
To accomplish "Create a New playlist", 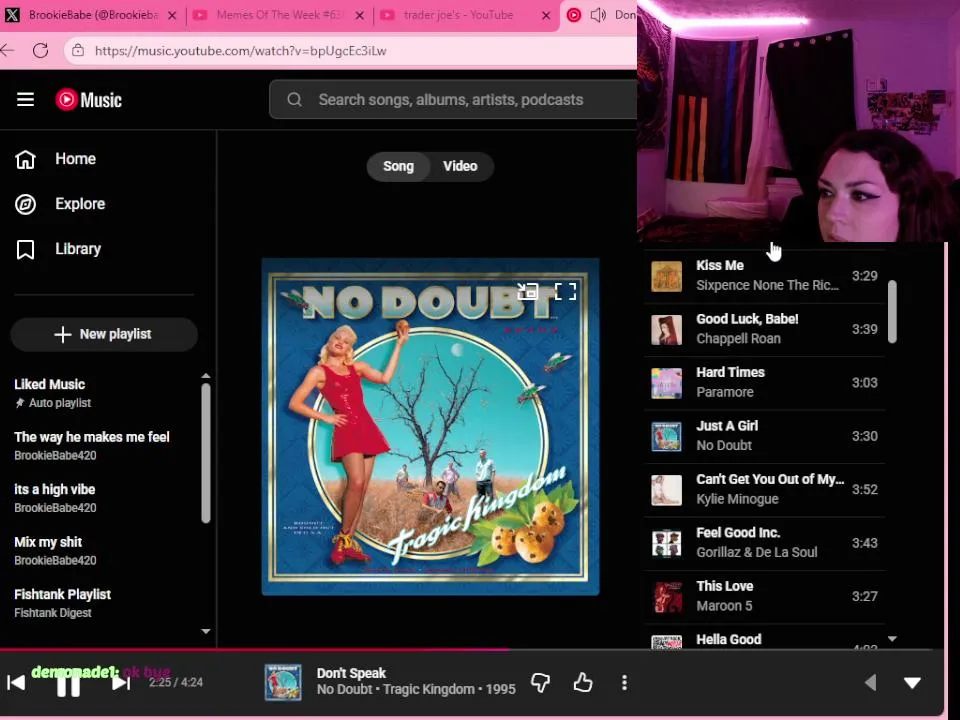I will click(x=103, y=334).
